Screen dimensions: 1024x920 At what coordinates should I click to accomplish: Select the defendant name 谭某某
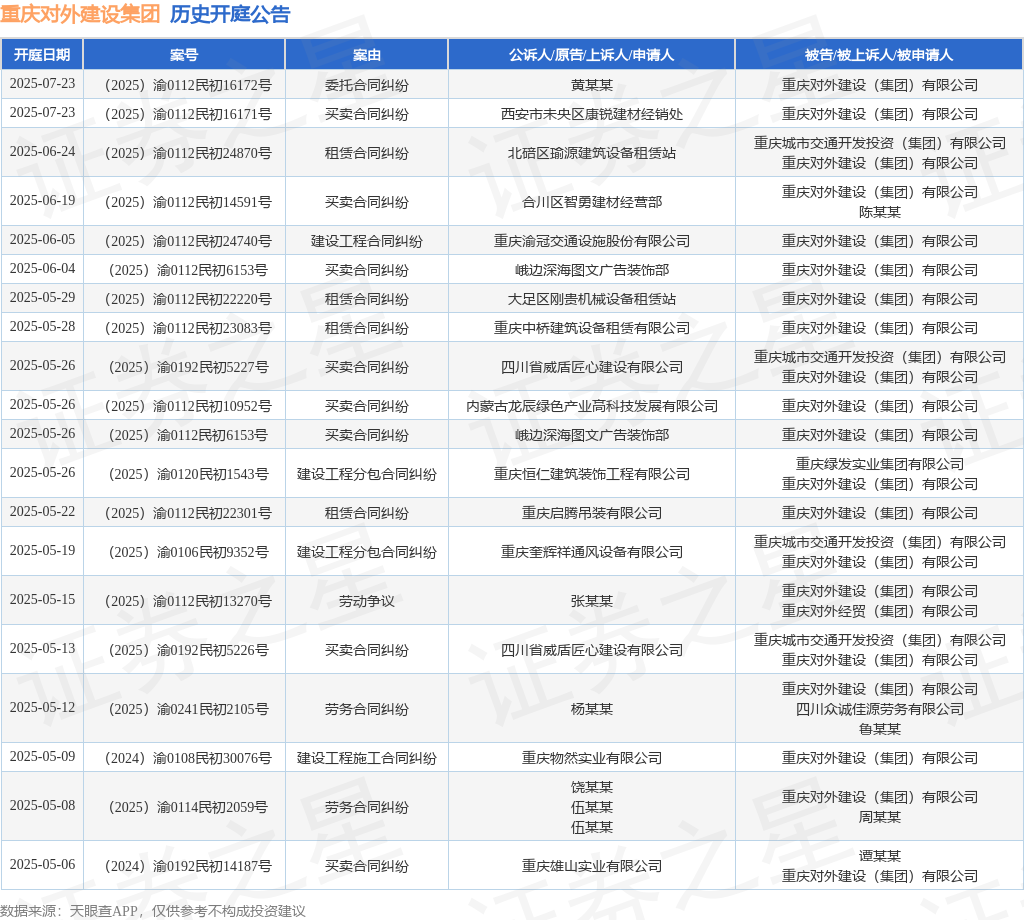click(880, 856)
